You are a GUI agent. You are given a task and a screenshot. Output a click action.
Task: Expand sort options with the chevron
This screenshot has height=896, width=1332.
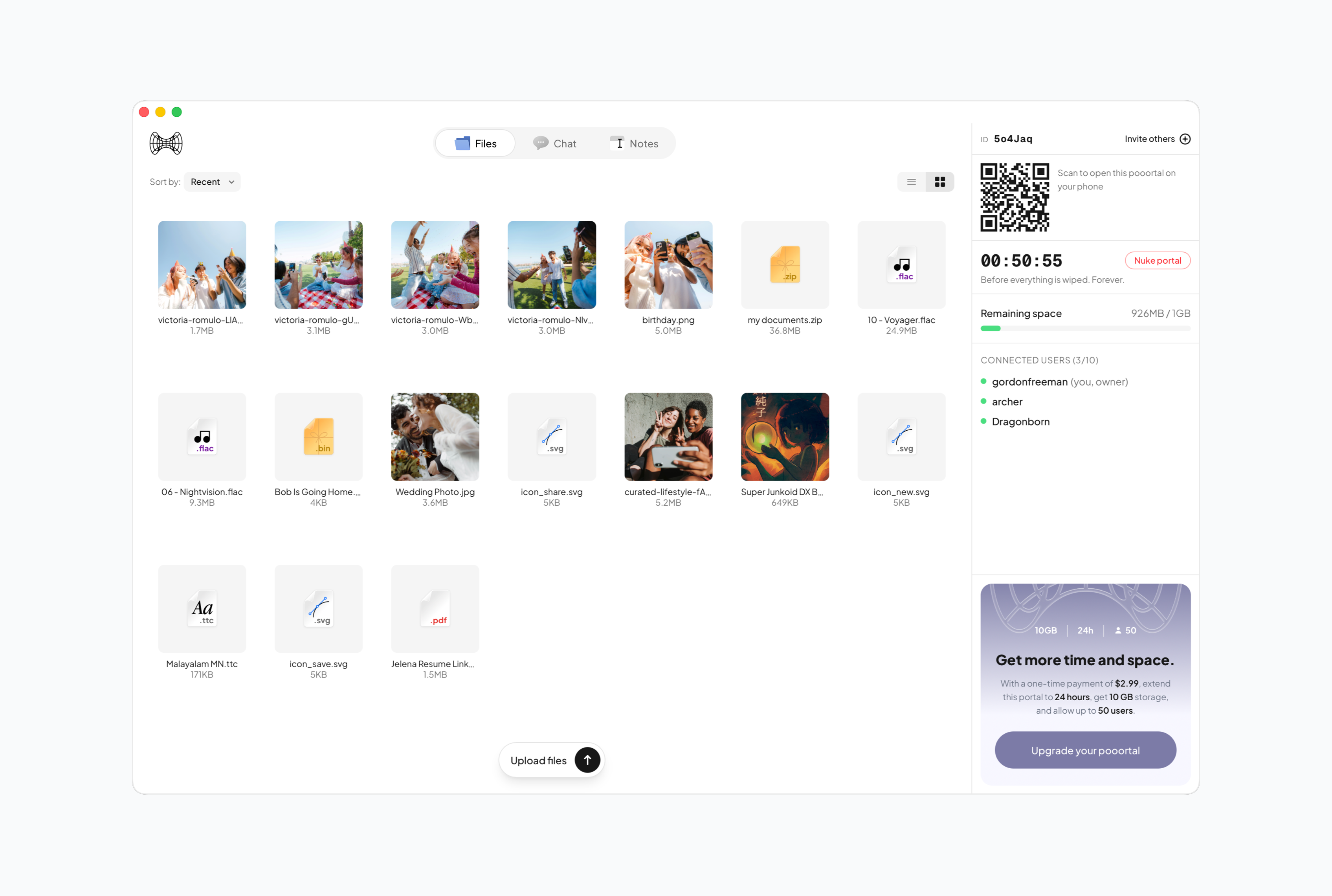pyautogui.click(x=231, y=182)
